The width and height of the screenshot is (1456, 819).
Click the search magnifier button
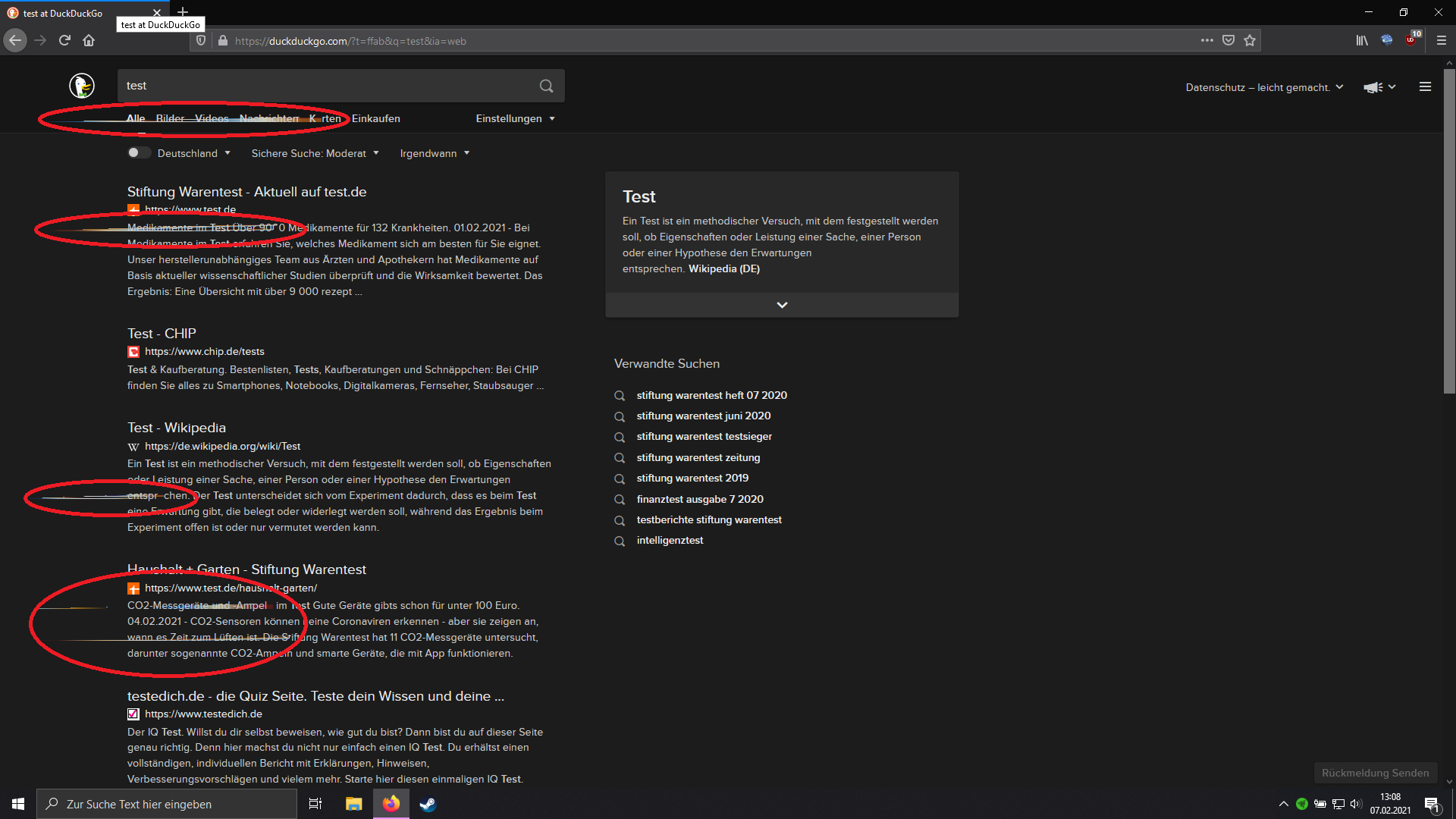click(546, 86)
